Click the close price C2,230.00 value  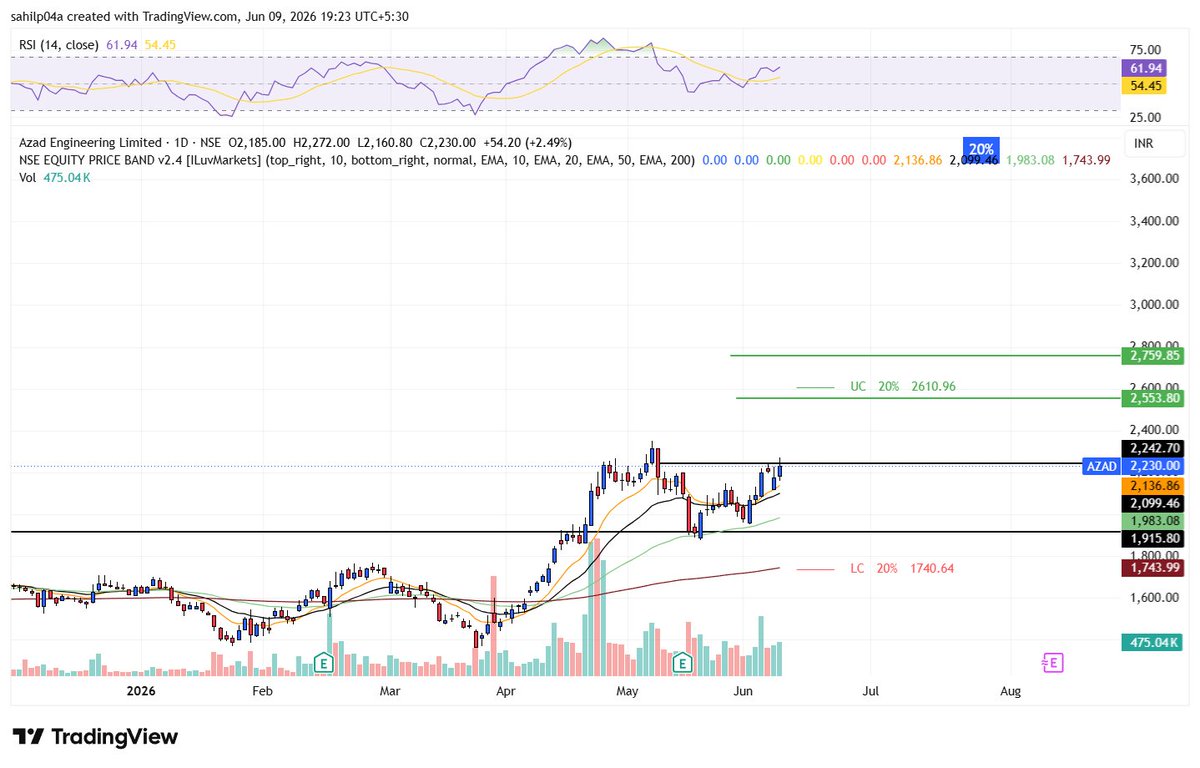(x=447, y=143)
